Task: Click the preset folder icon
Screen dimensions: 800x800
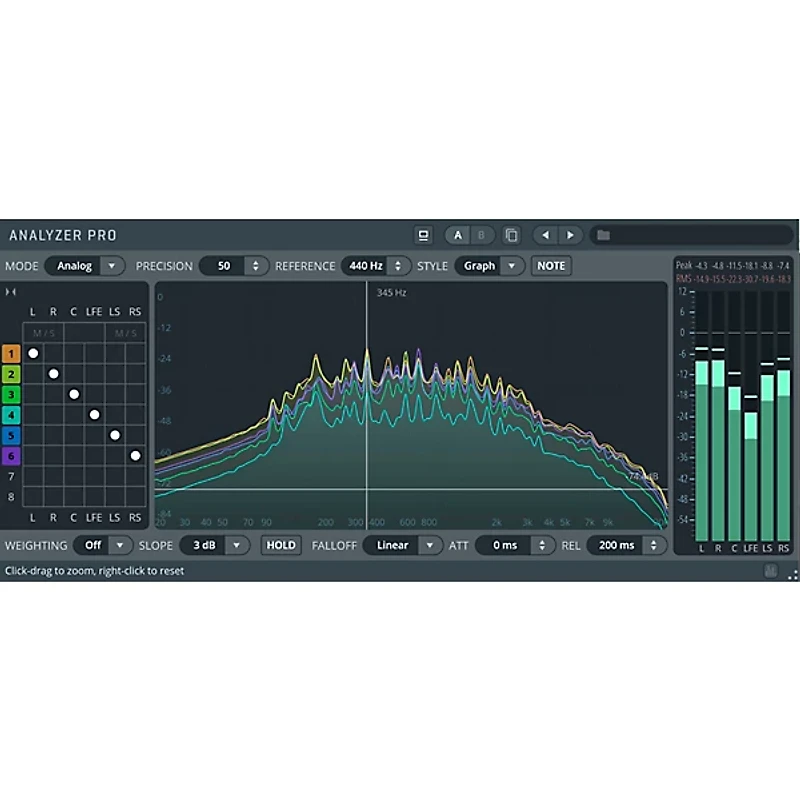Action: click(603, 236)
